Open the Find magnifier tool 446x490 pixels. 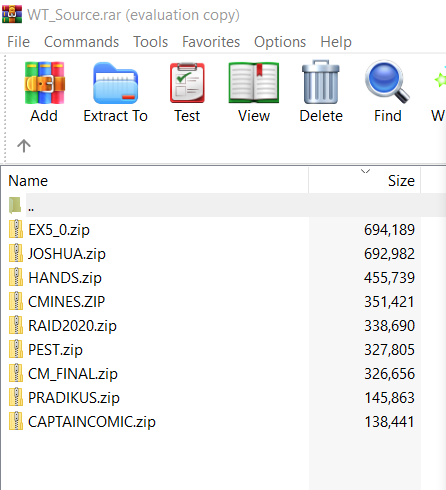pos(387,82)
